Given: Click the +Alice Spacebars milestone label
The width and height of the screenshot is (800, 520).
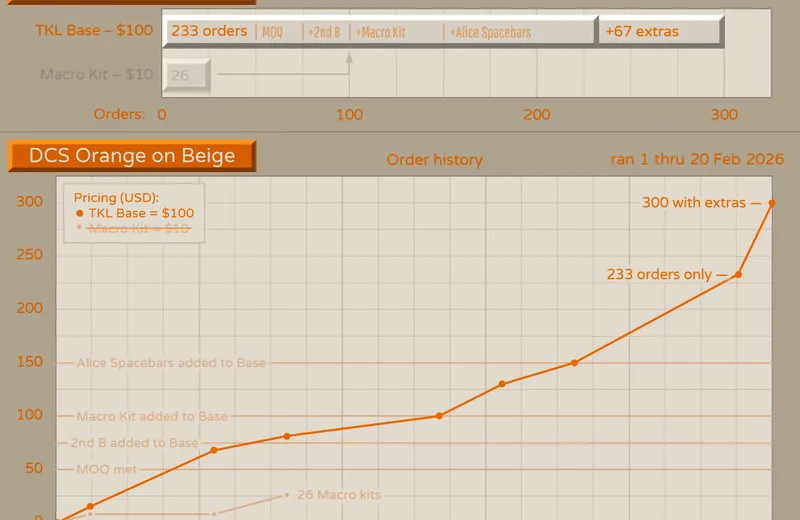Looking at the screenshot, I should tap(490, 33).
